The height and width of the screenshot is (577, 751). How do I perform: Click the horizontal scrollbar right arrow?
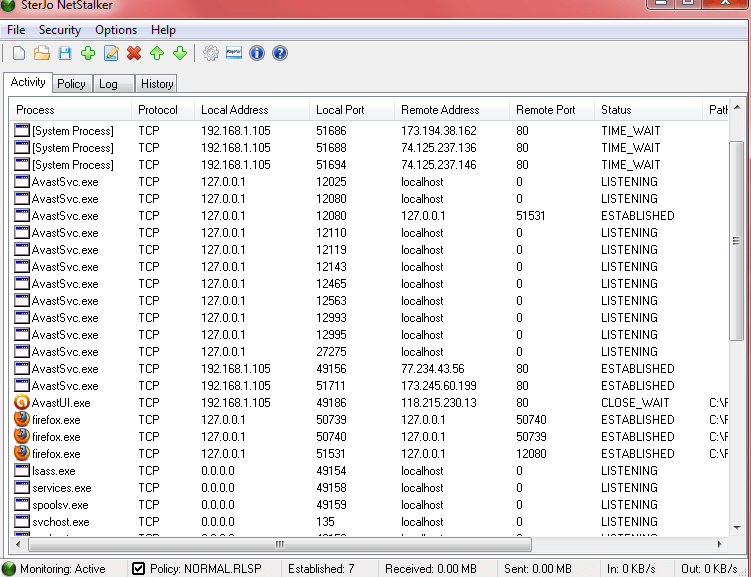(719, 544)
